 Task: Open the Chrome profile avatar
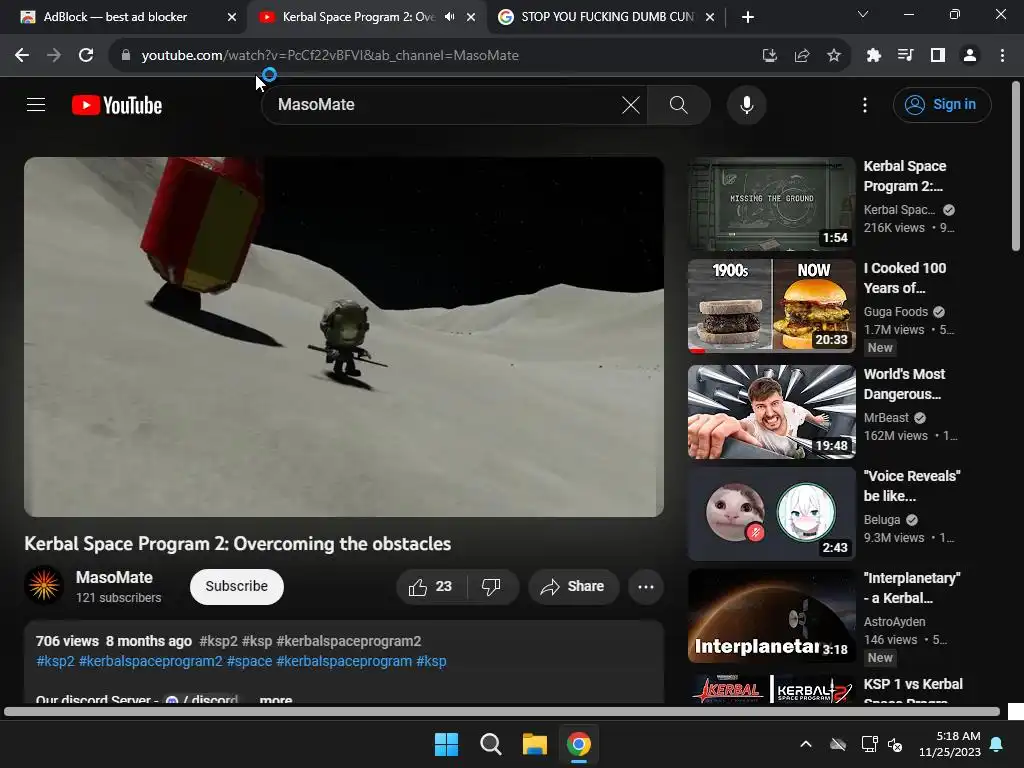970,56
